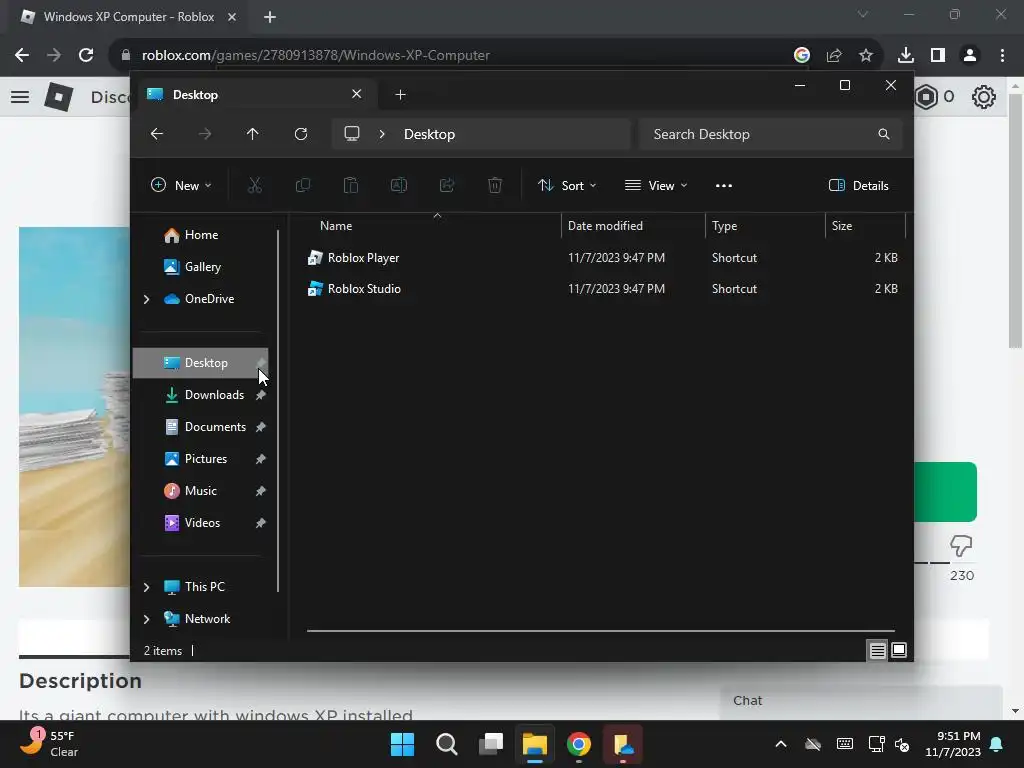Open the Roblox hamburger menu
This screenshot has width=1024, height=768.
click(20, 97)
